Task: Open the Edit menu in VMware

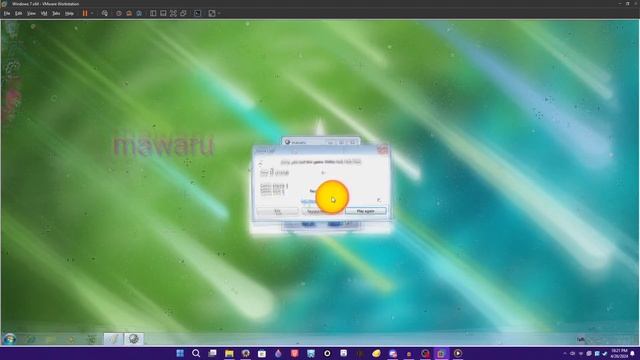Action: (18, 13)
